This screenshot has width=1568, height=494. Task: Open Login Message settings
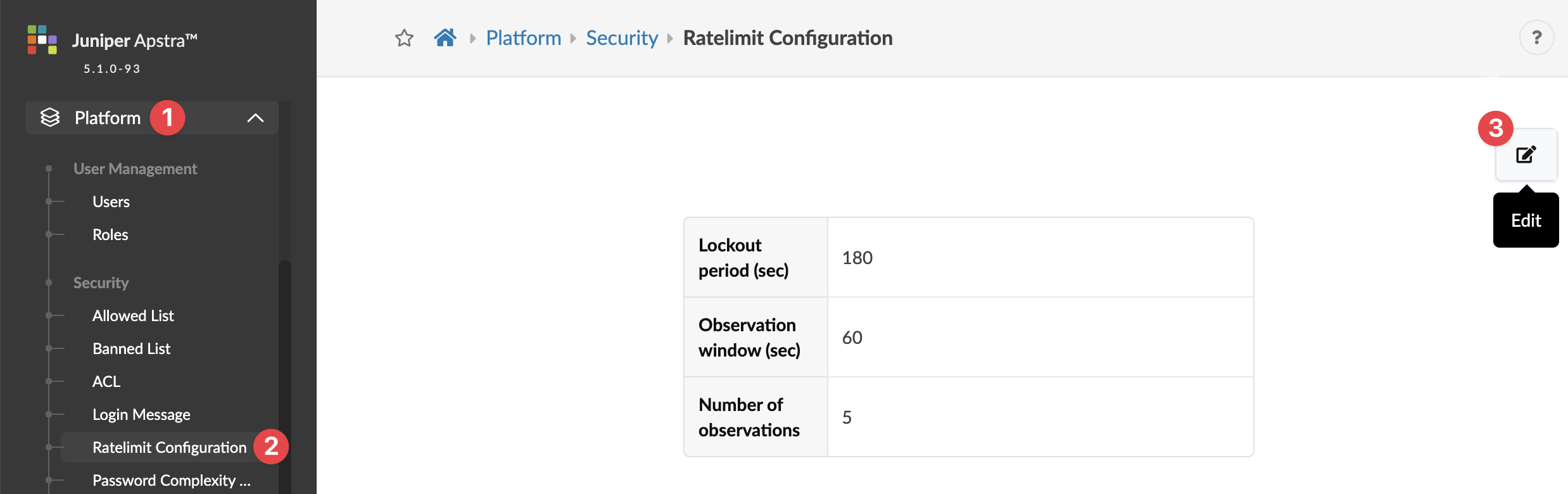coord(141,414)
